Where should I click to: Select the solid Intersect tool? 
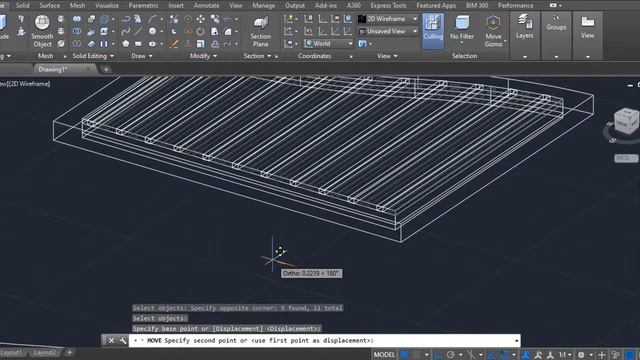tap(77, 44)
